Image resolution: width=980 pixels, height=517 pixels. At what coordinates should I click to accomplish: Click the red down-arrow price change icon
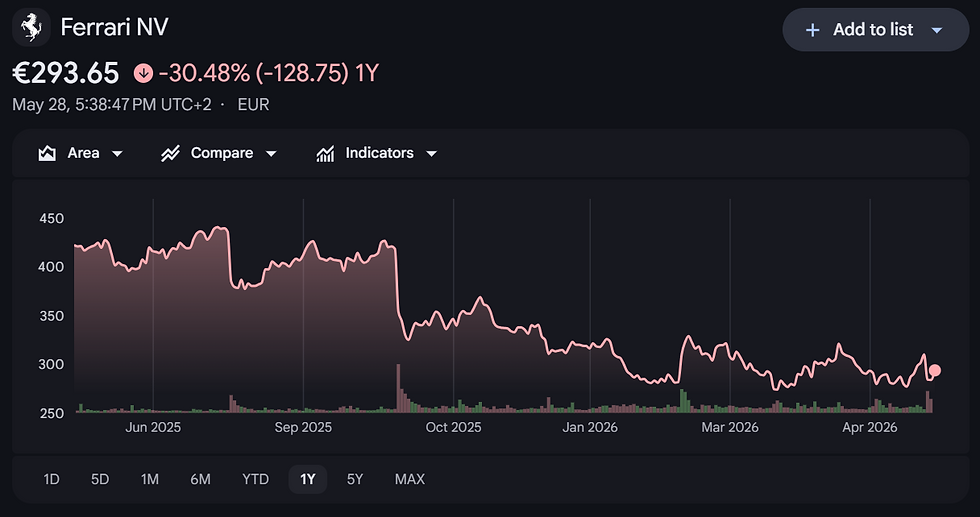click(143, 74)
